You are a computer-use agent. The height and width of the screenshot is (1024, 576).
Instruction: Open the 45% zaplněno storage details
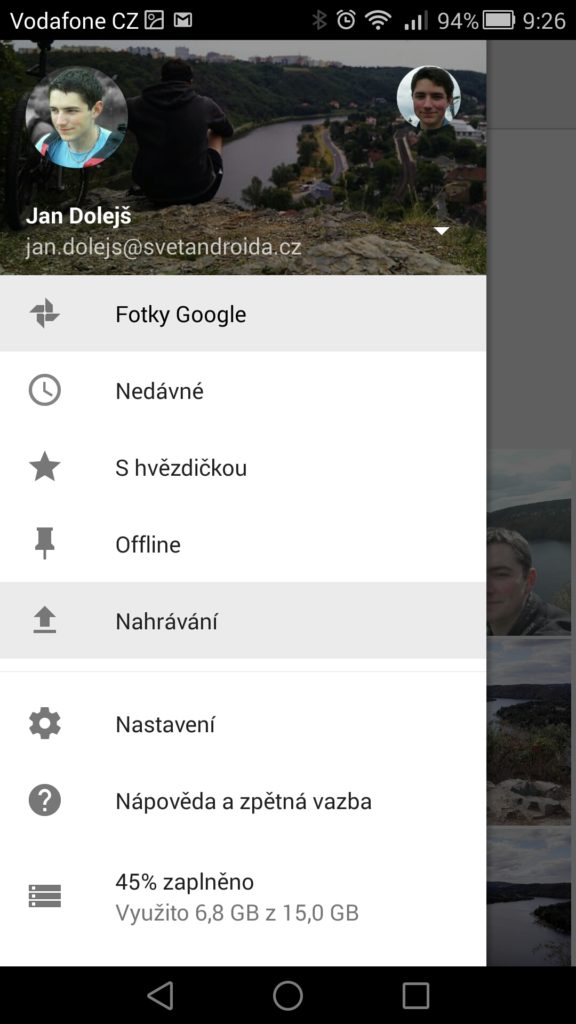click(243, 896)
